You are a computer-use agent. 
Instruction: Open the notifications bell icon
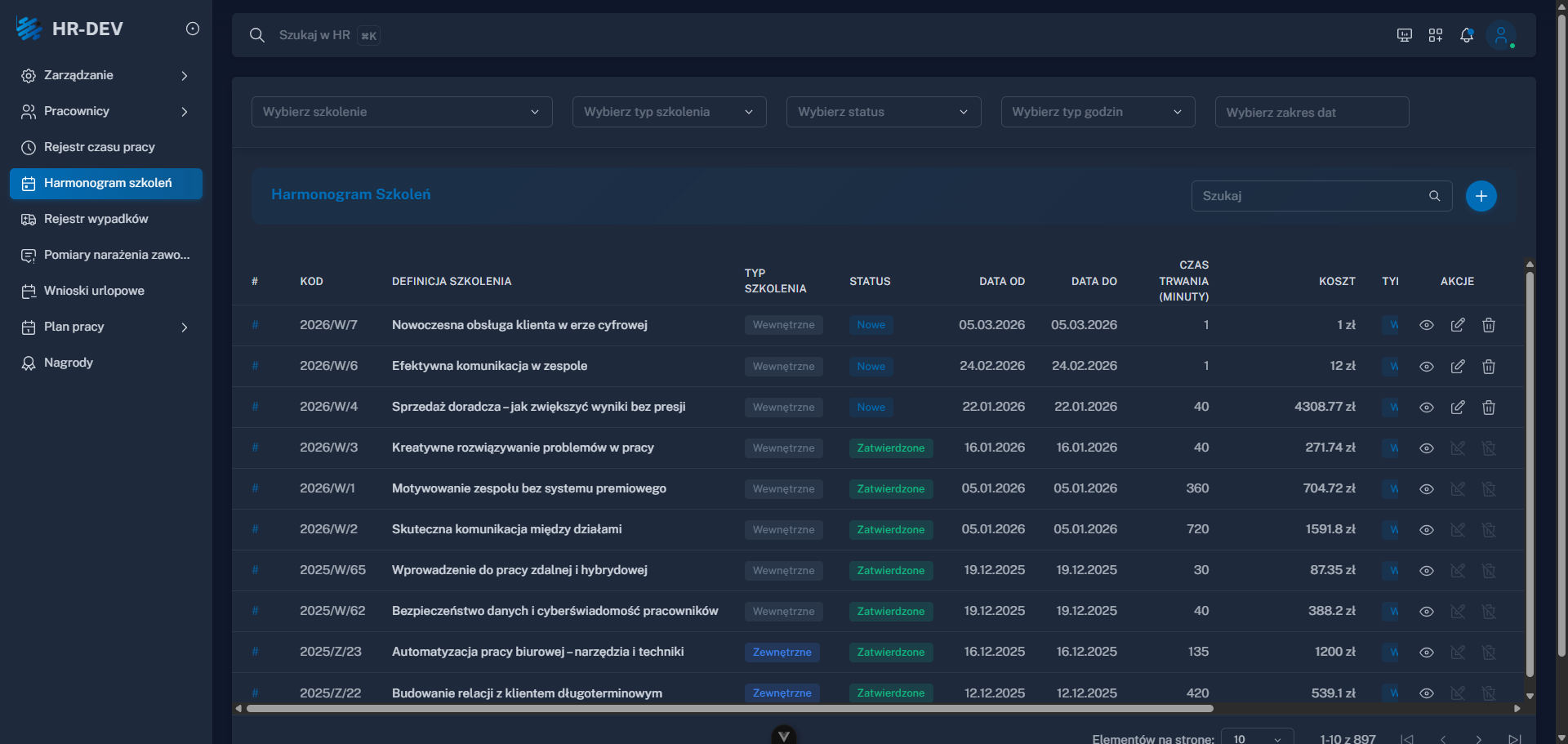(1468, 34)
